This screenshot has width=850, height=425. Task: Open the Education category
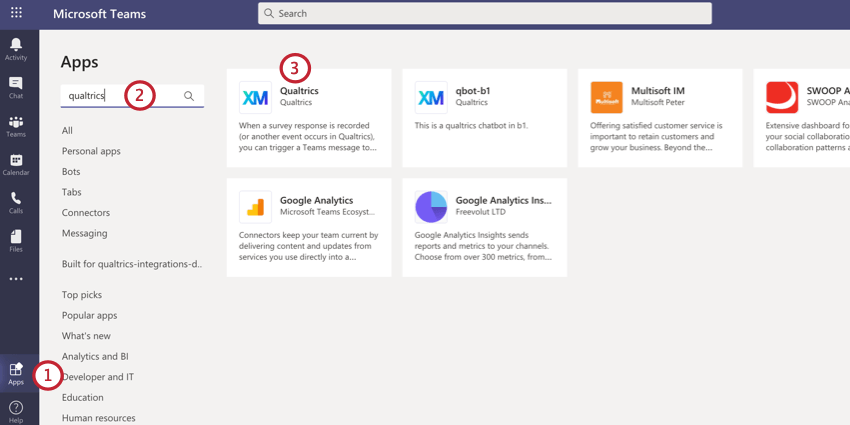(x=82, y=398)
